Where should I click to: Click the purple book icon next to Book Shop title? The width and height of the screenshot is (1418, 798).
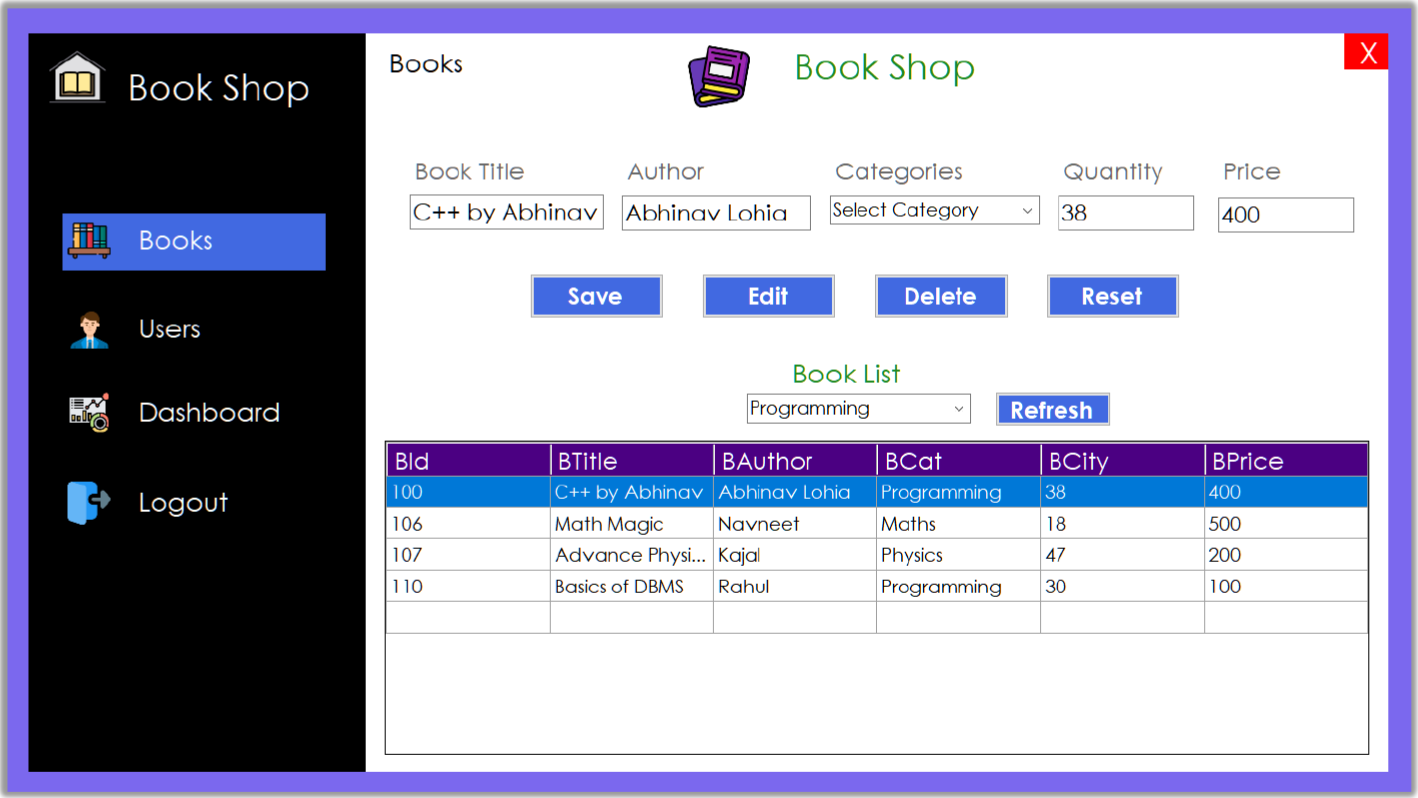720,74
